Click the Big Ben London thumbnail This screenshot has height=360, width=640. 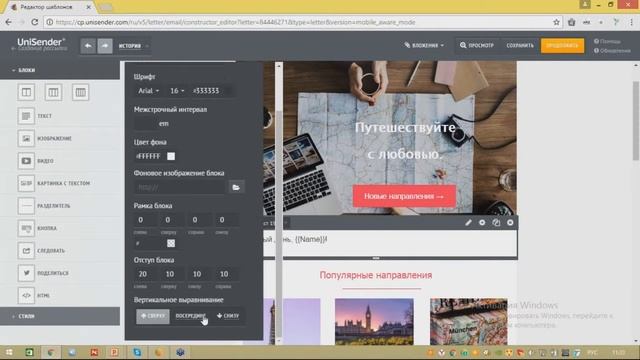pos(374,322)
